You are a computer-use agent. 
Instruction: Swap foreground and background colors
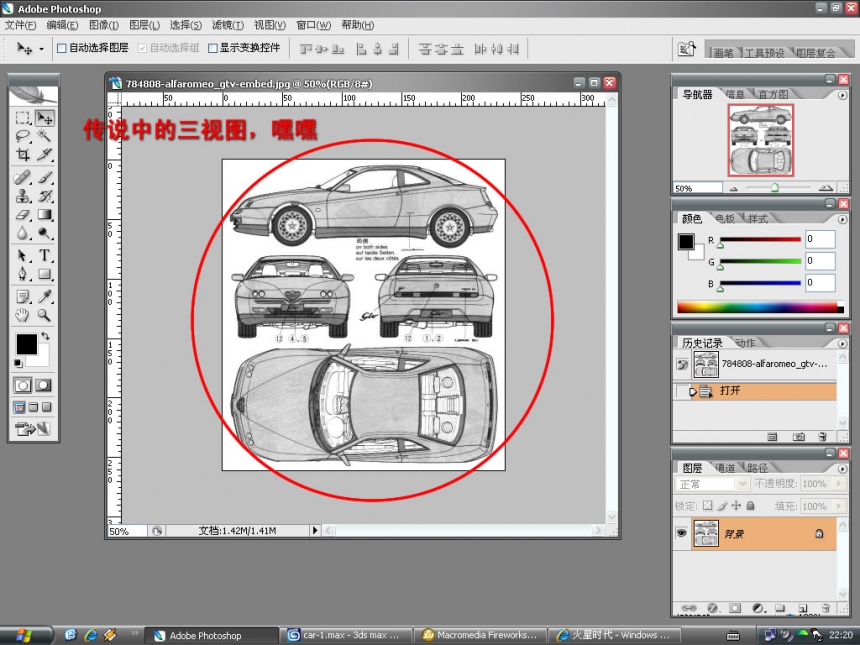(x=46, y=336)
